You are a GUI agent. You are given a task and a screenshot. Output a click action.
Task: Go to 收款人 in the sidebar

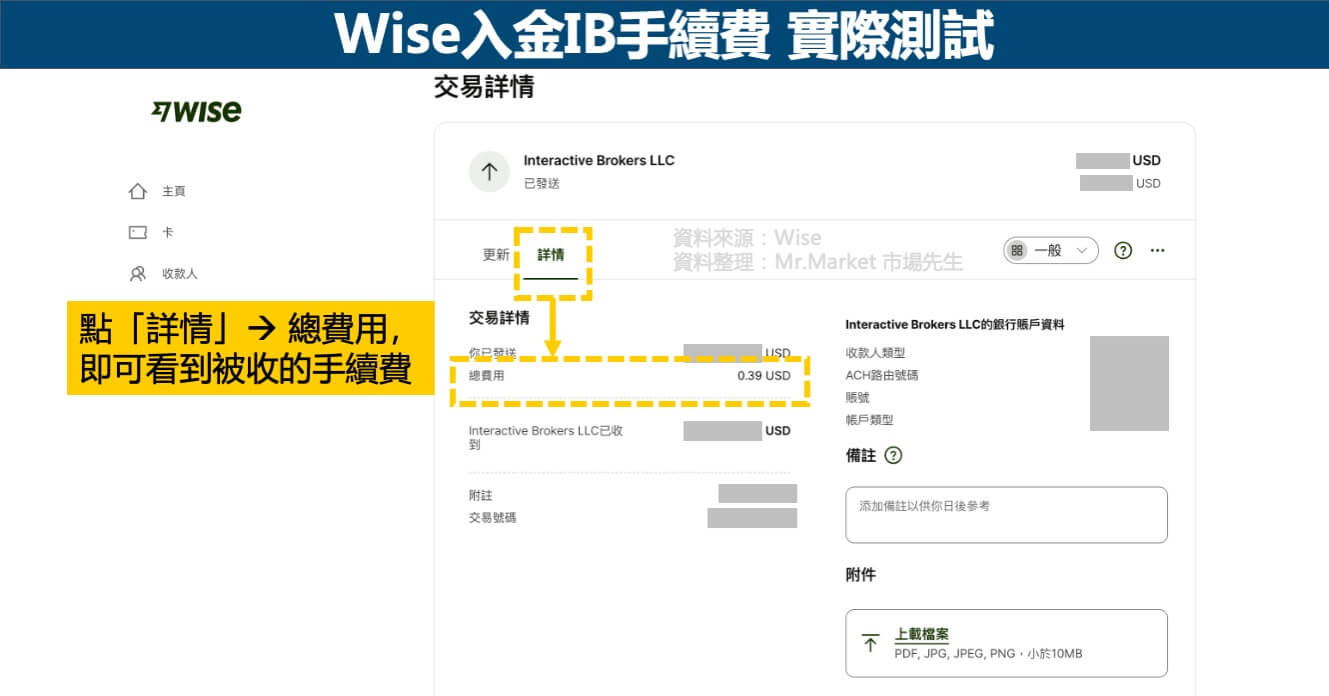pos(180,274)
